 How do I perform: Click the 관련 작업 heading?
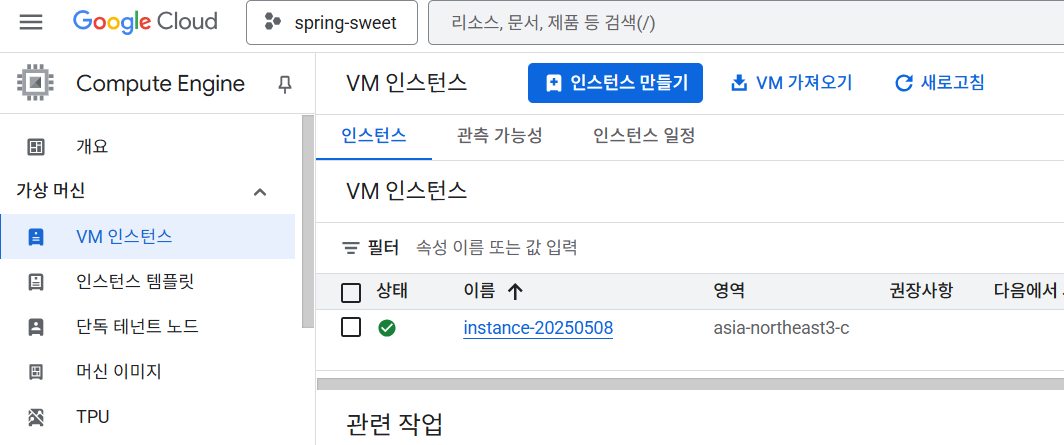(x=394, y=425)
